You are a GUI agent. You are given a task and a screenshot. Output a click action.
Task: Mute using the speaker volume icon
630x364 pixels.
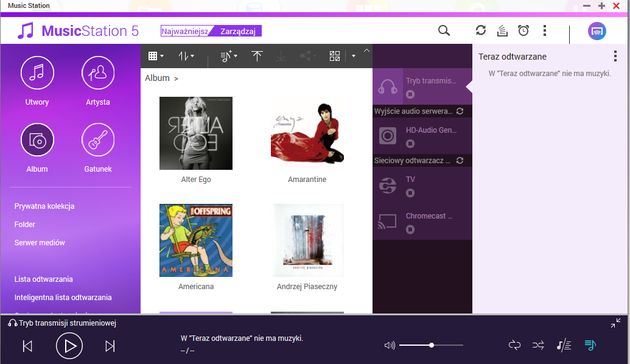[x=389, y=345]
